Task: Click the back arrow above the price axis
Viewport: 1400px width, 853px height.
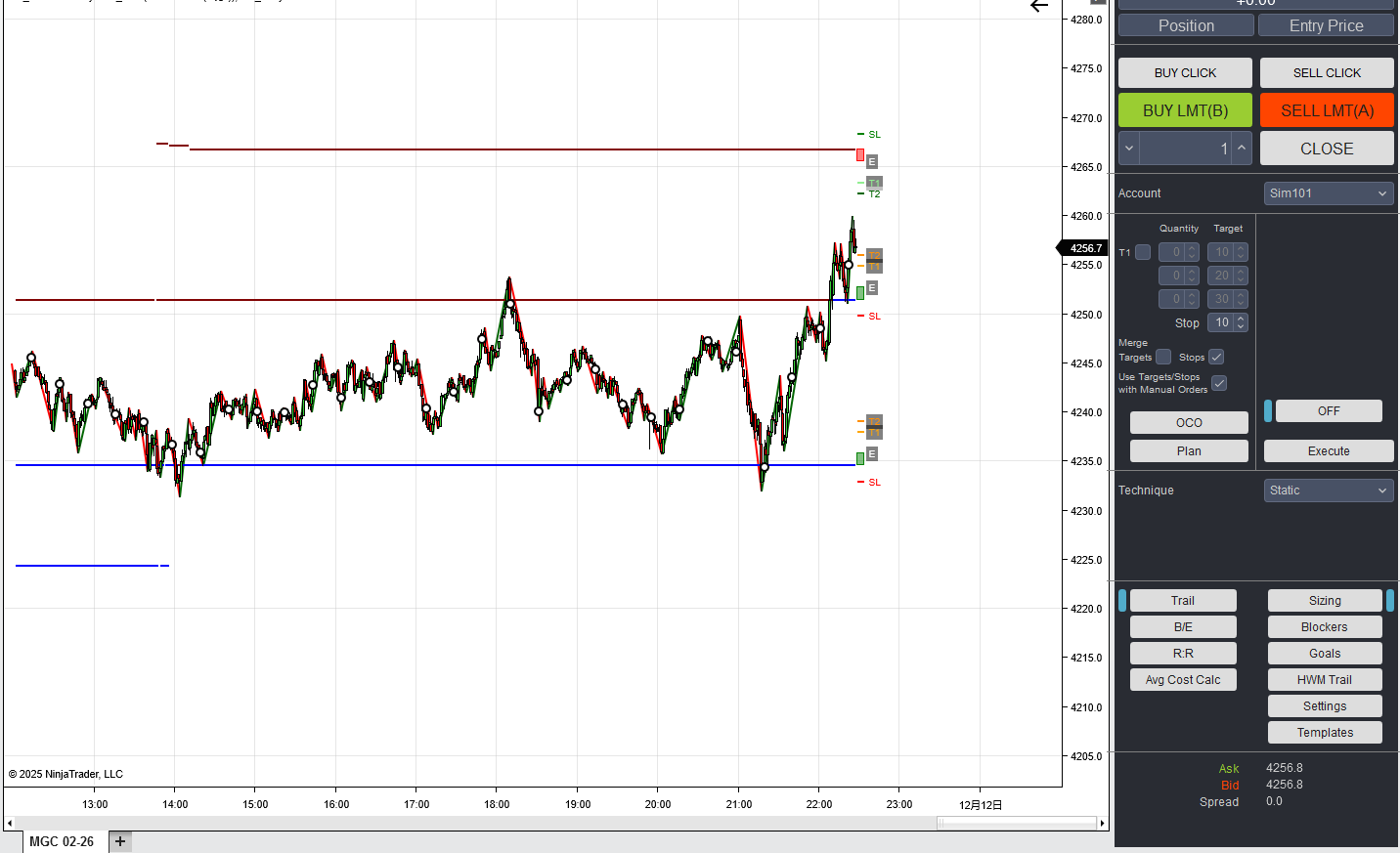Action: [x=1039, y=7]
